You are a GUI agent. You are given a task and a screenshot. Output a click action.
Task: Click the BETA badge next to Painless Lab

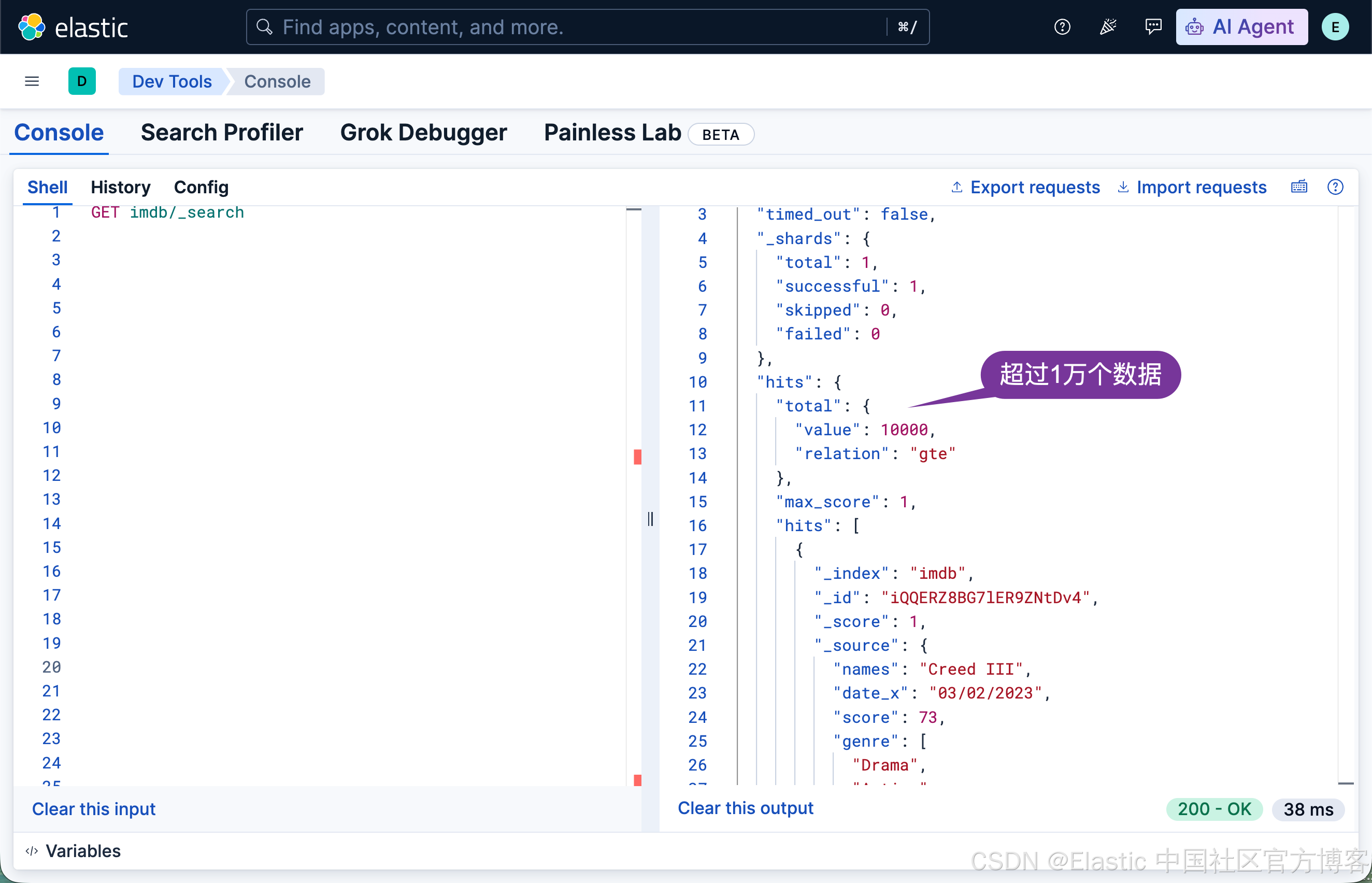click(721, 135)
